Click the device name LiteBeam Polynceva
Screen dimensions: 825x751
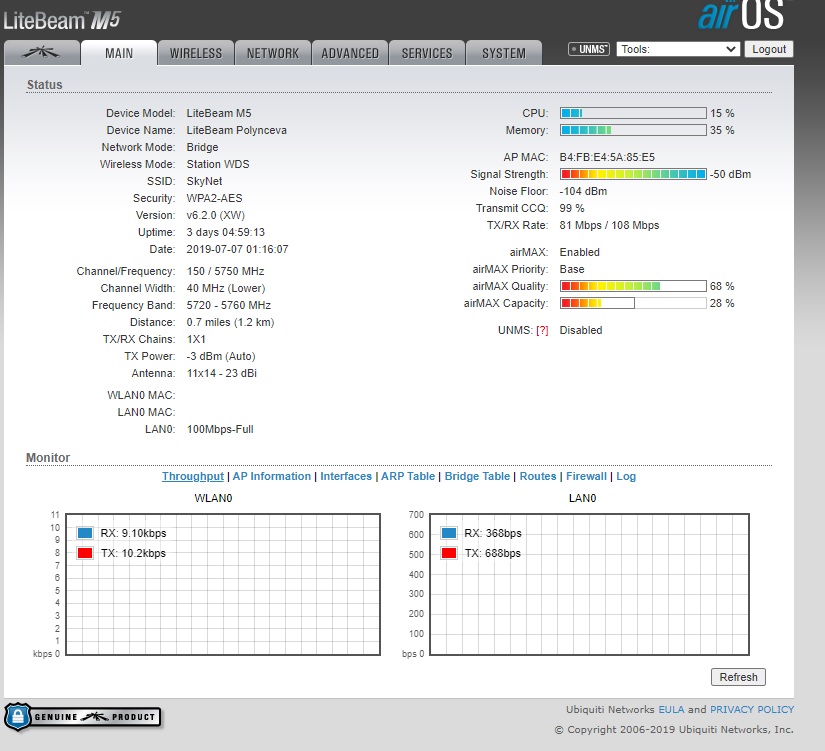(x=236, y=130)
